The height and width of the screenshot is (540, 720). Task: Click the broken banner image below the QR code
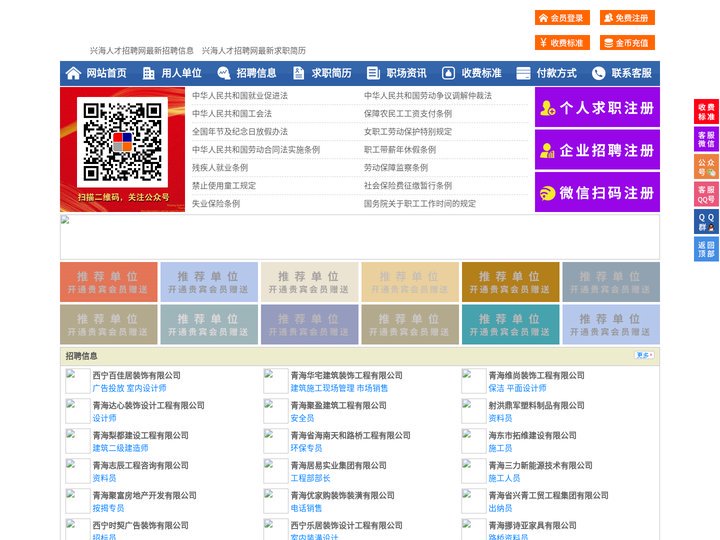coord(360,237)
